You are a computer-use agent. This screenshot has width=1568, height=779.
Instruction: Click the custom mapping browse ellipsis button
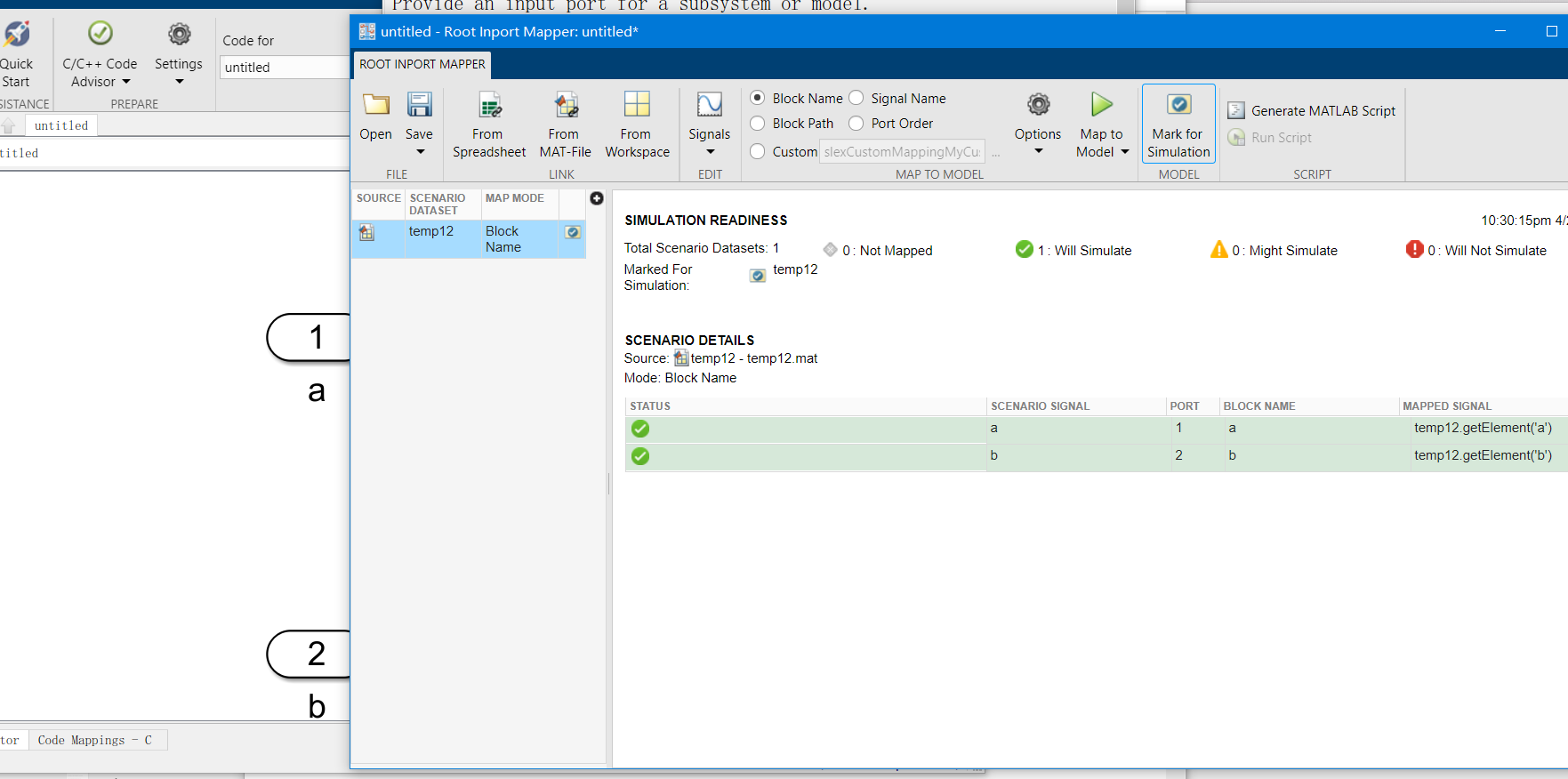point(996,153)
